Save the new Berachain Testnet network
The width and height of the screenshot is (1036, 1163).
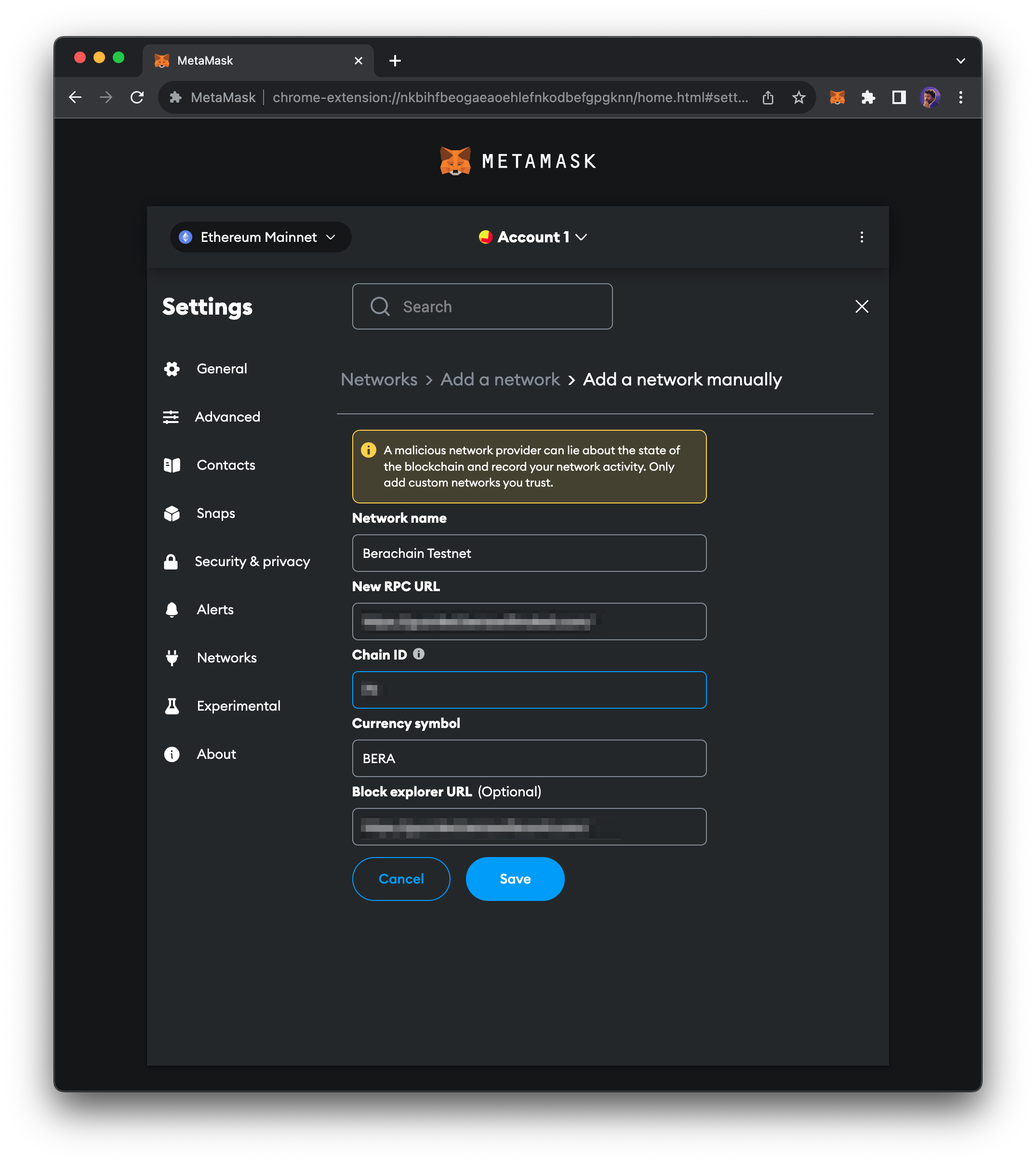pyautogui.click(x=515, y=878)
